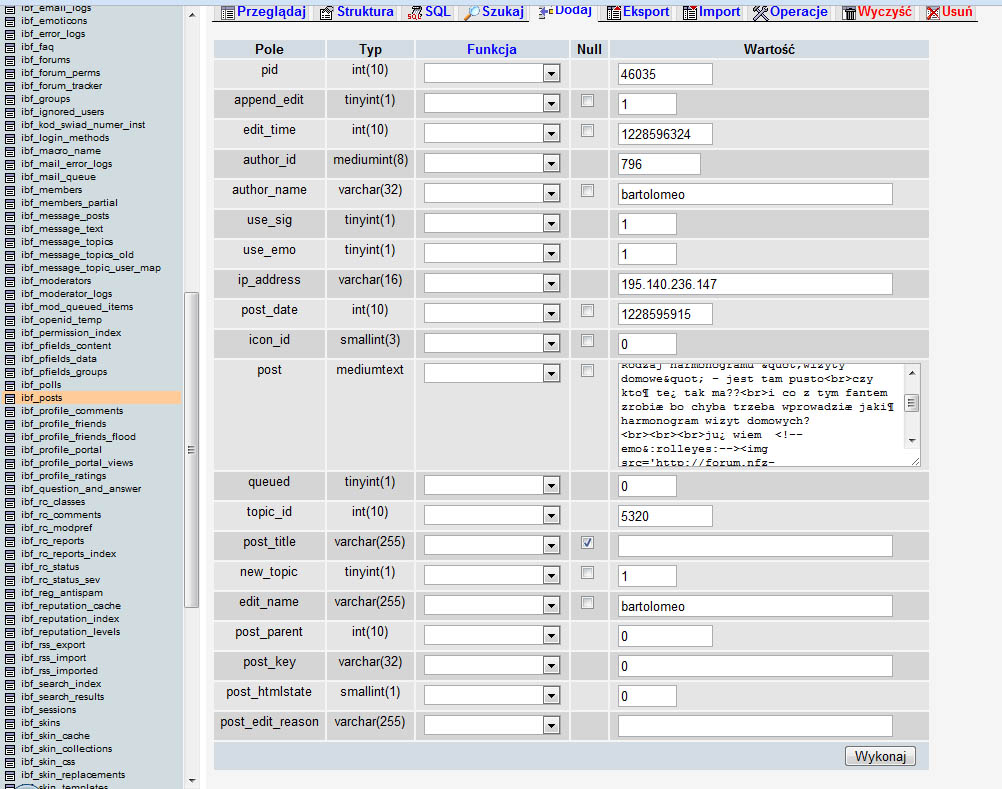This screenshot has width=1002, height=789.
Task: Click the Przeglądaj (browse) tab icon
Action: tap(227, 13)
